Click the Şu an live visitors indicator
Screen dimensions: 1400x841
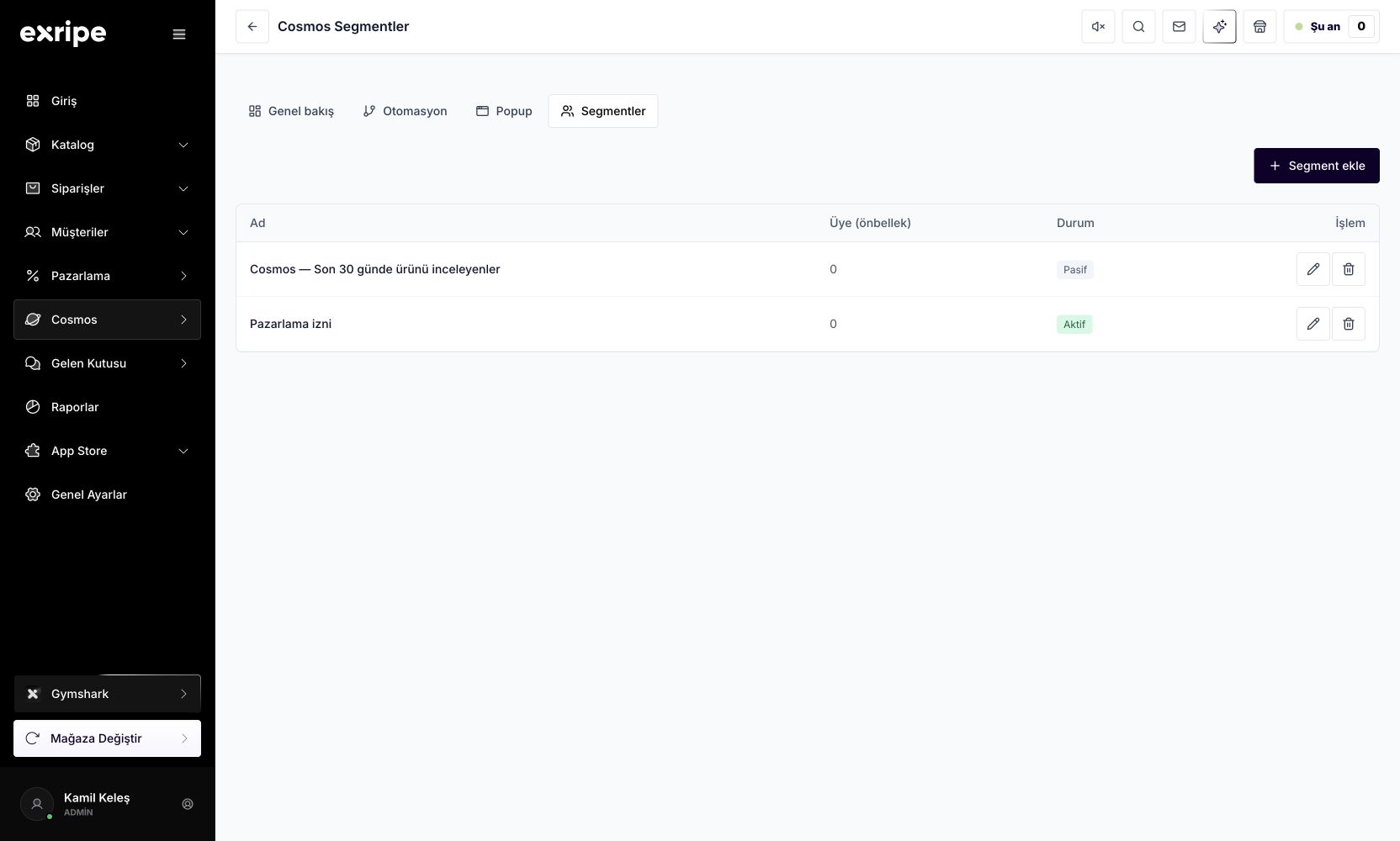pyautogui.click(x=1331, y=27)
